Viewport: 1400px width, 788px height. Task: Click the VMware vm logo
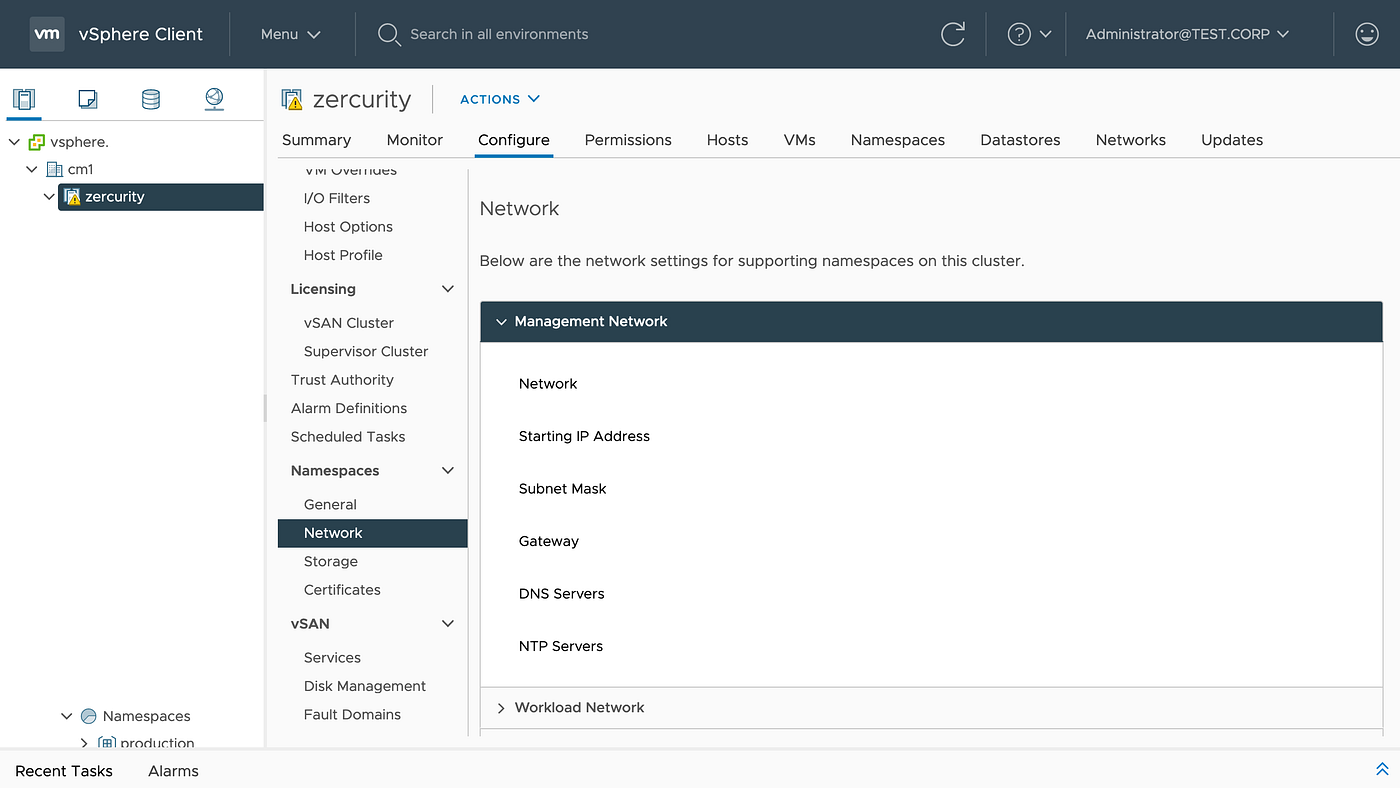47,34
